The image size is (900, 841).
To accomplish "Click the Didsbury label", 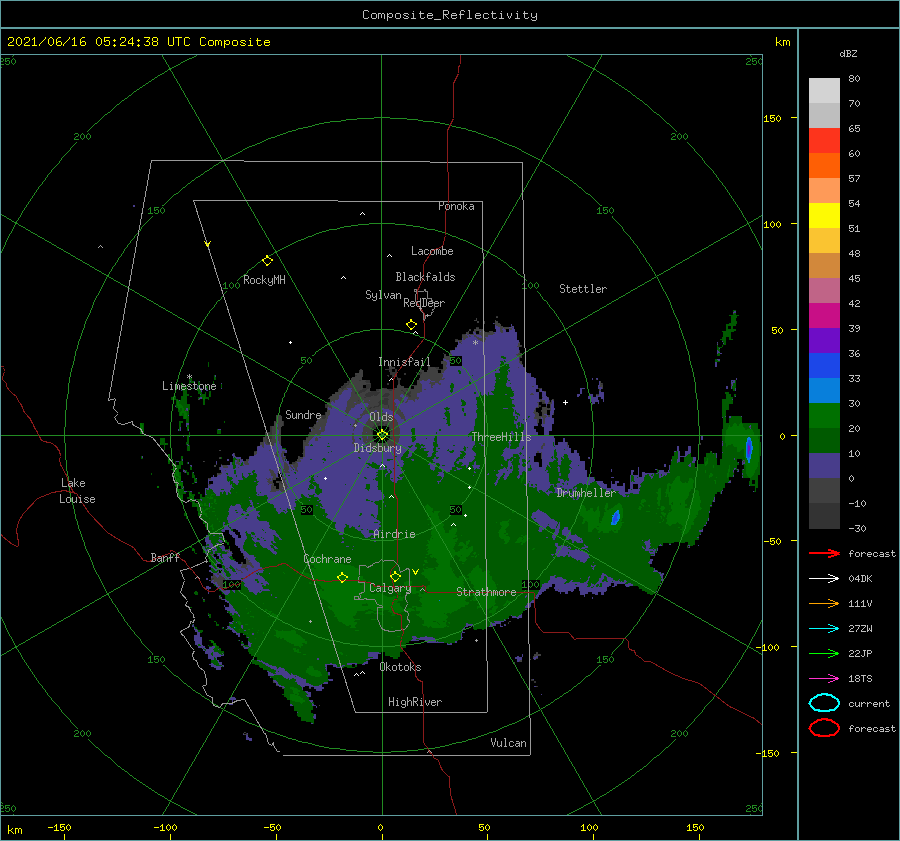I will click(x=377, y=448).
